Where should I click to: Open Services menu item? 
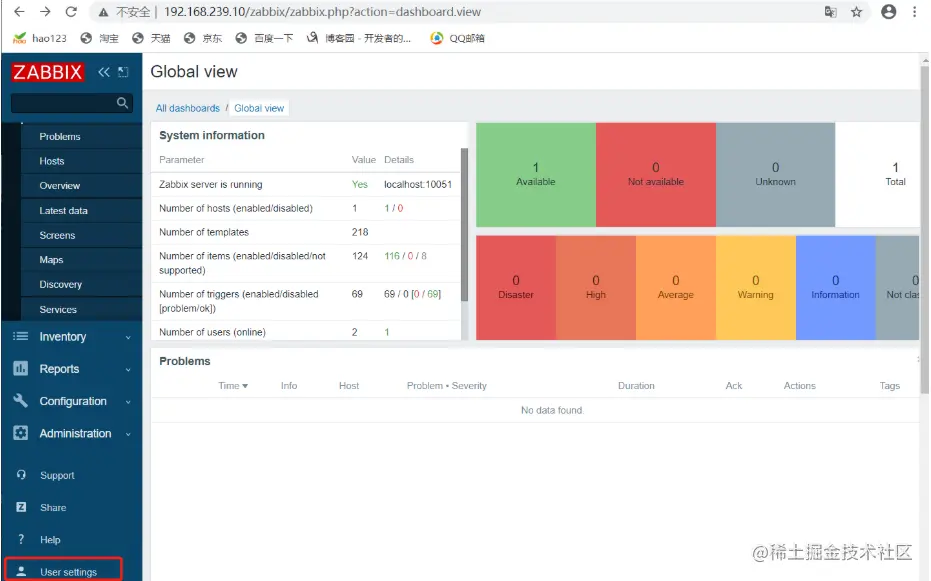point(58,310)
